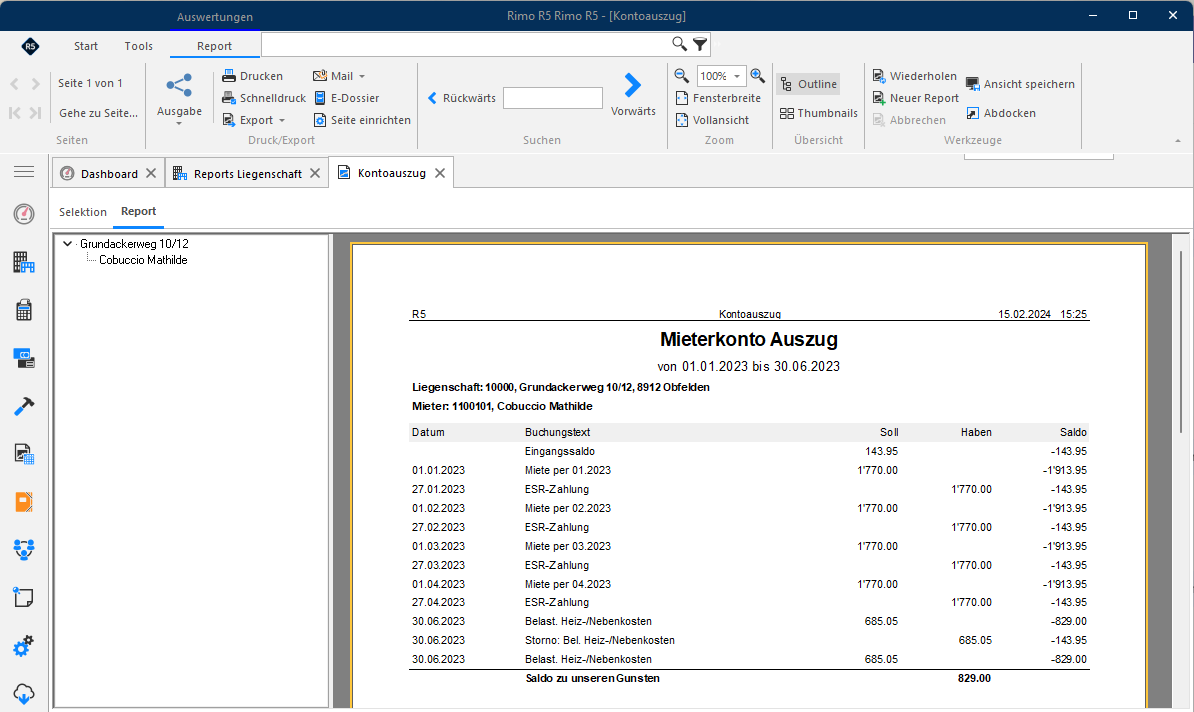
Task: Switch to the Selektion tab
Action: tap(83, 212)
